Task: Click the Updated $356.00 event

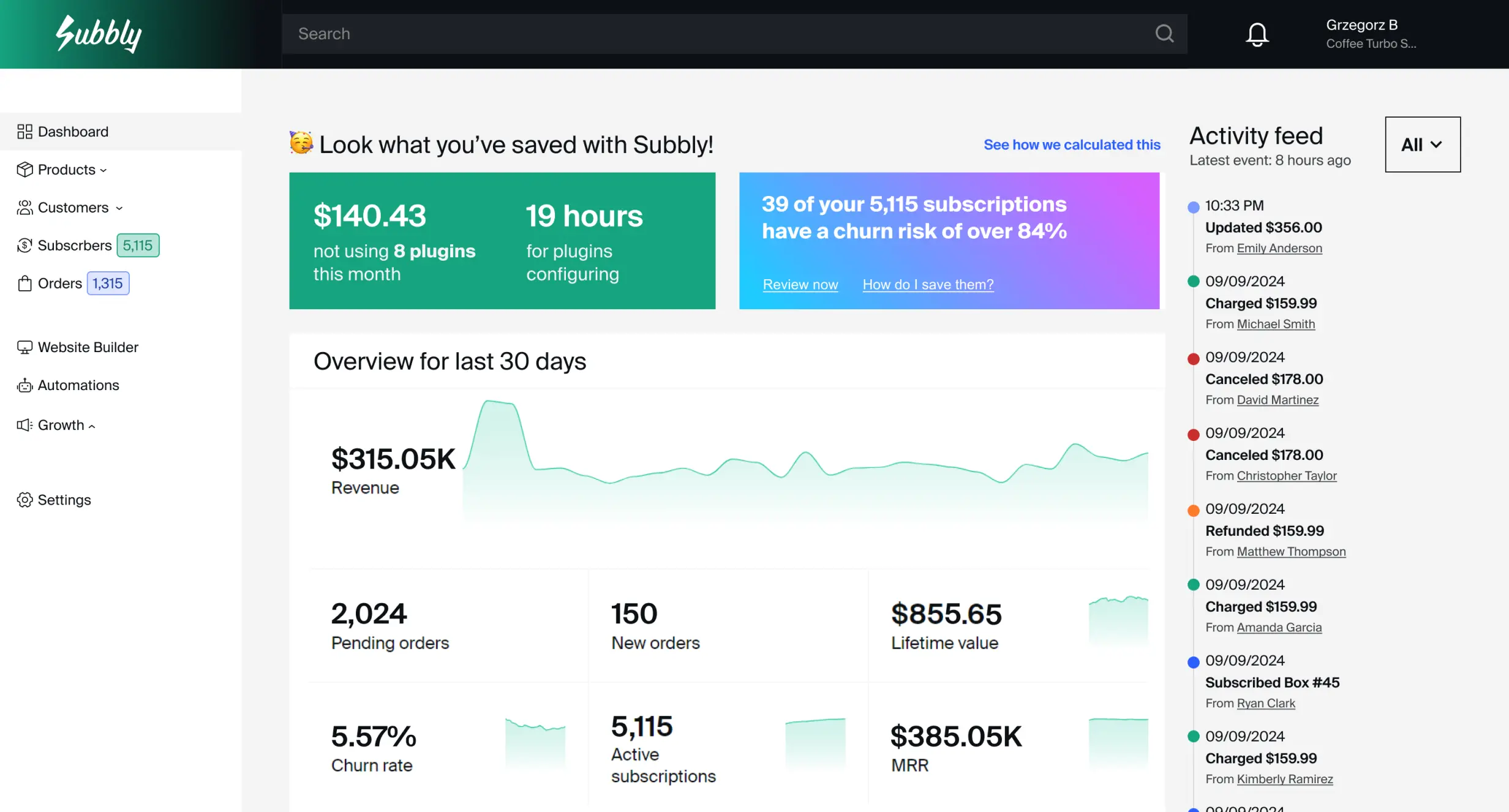Action: coord(1263,227)
